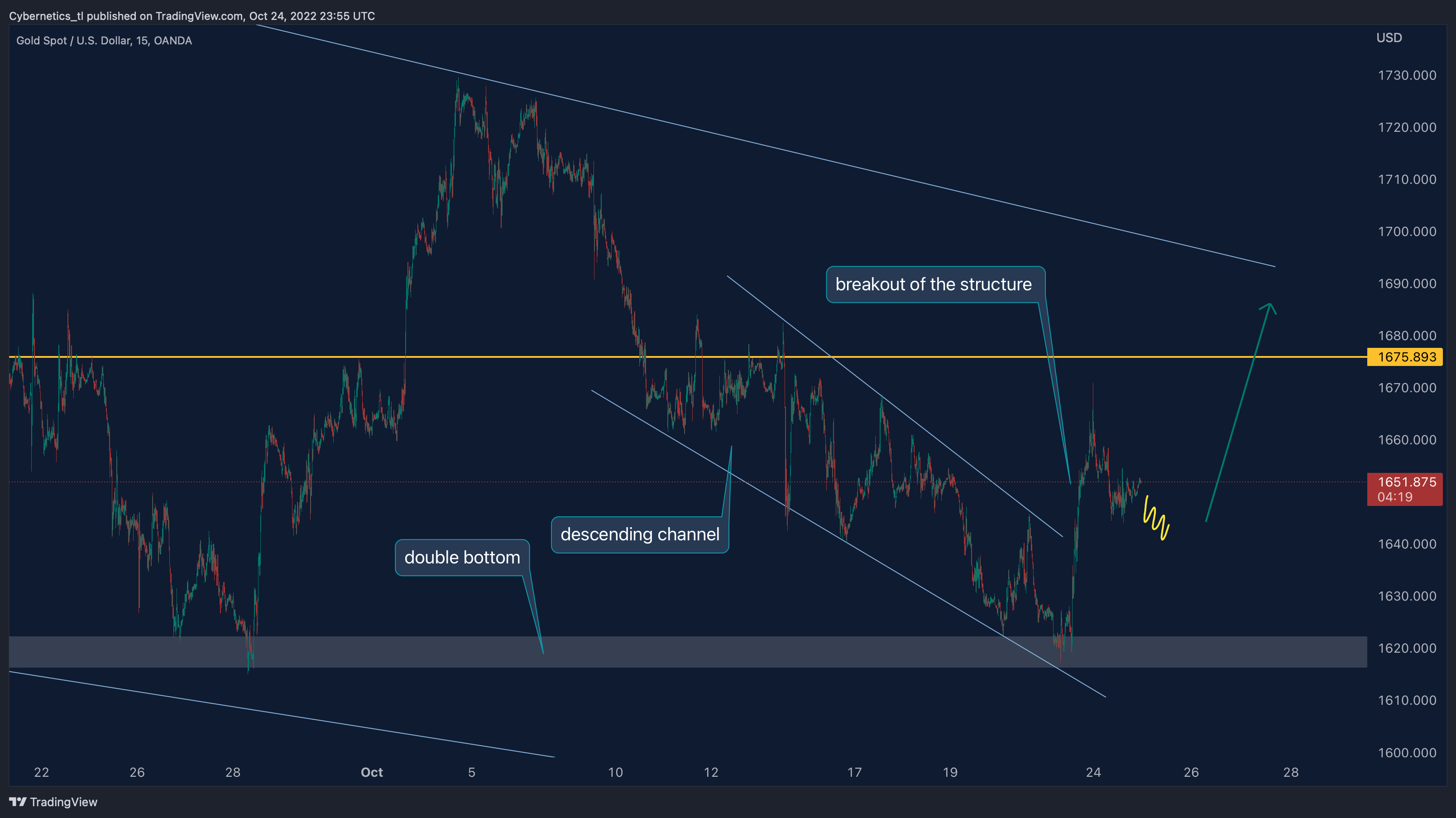Click the USD currency label
This screenshot has width=1456, height=818.
click(x=1389, y=38)
